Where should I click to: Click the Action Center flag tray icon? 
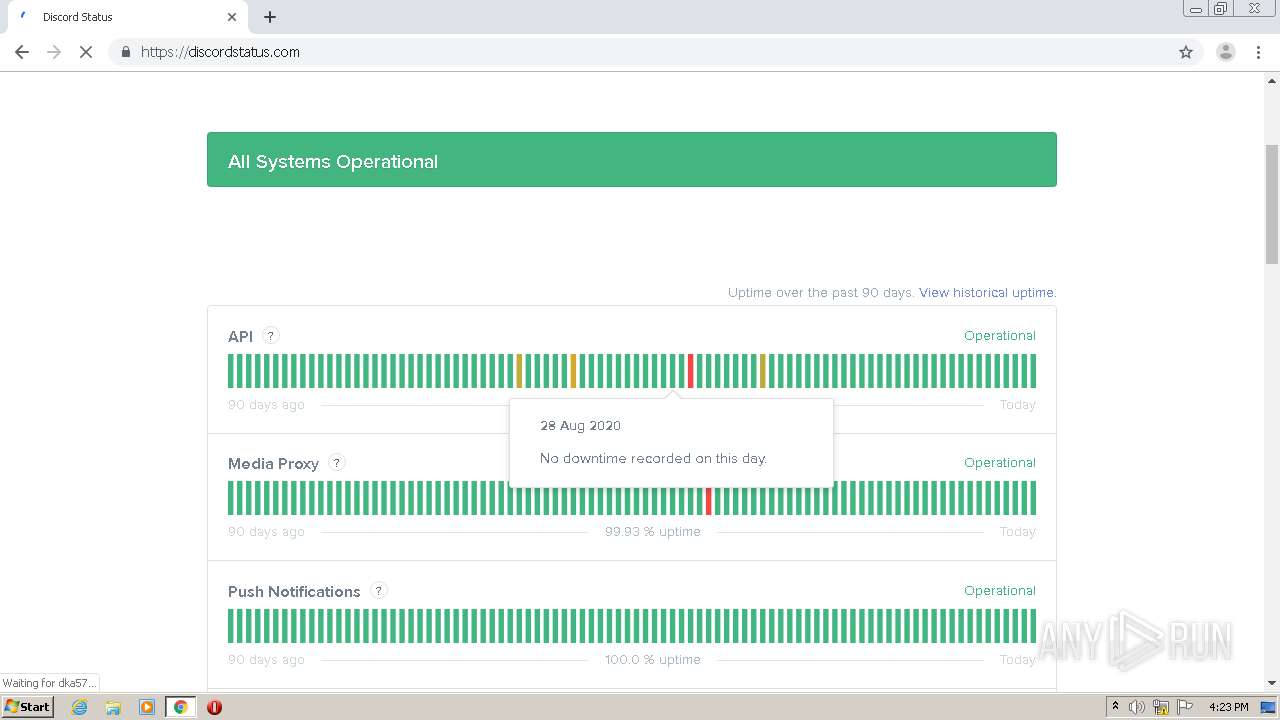1184,707
